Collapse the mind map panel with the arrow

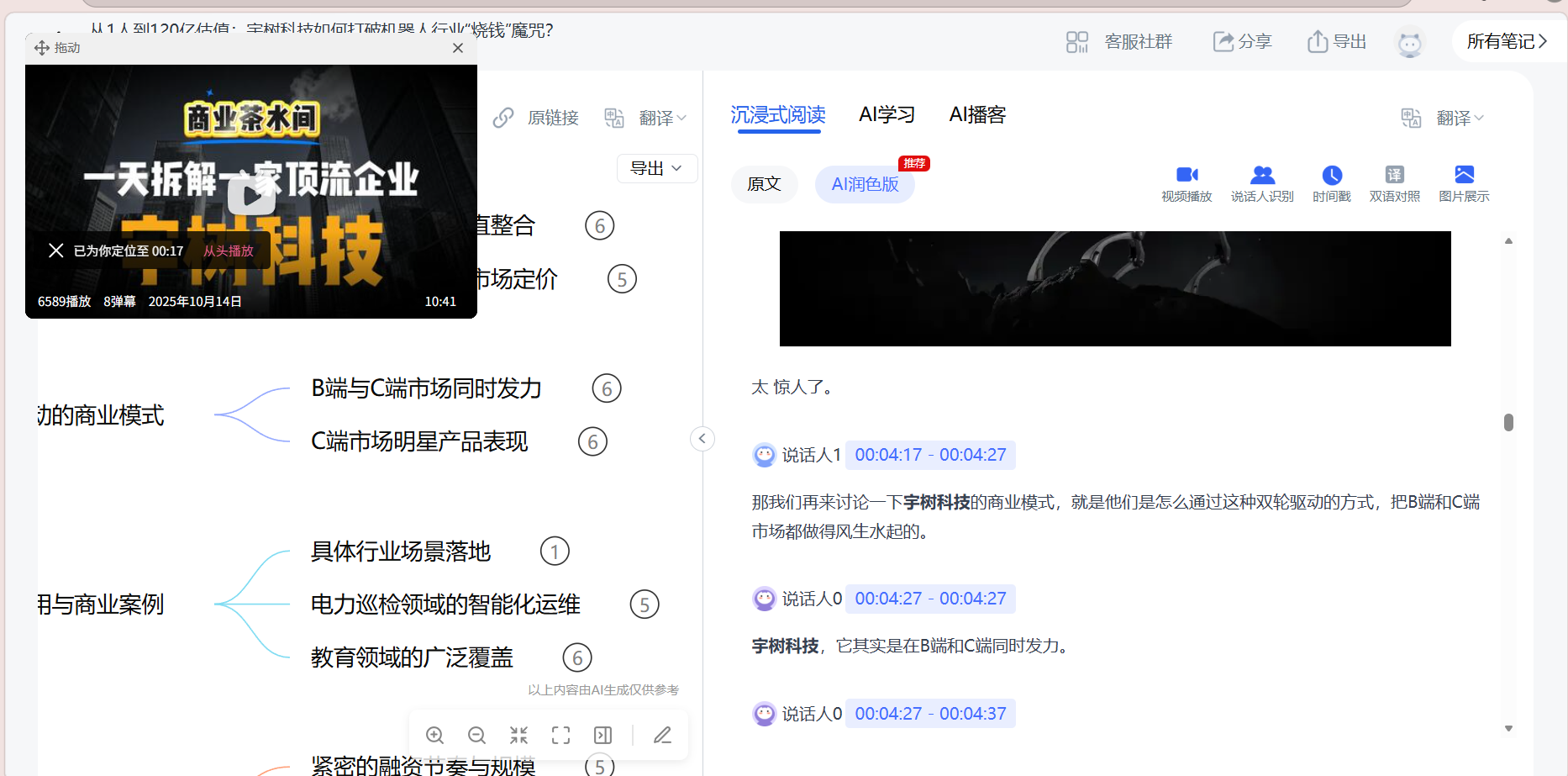pos(702,438)
